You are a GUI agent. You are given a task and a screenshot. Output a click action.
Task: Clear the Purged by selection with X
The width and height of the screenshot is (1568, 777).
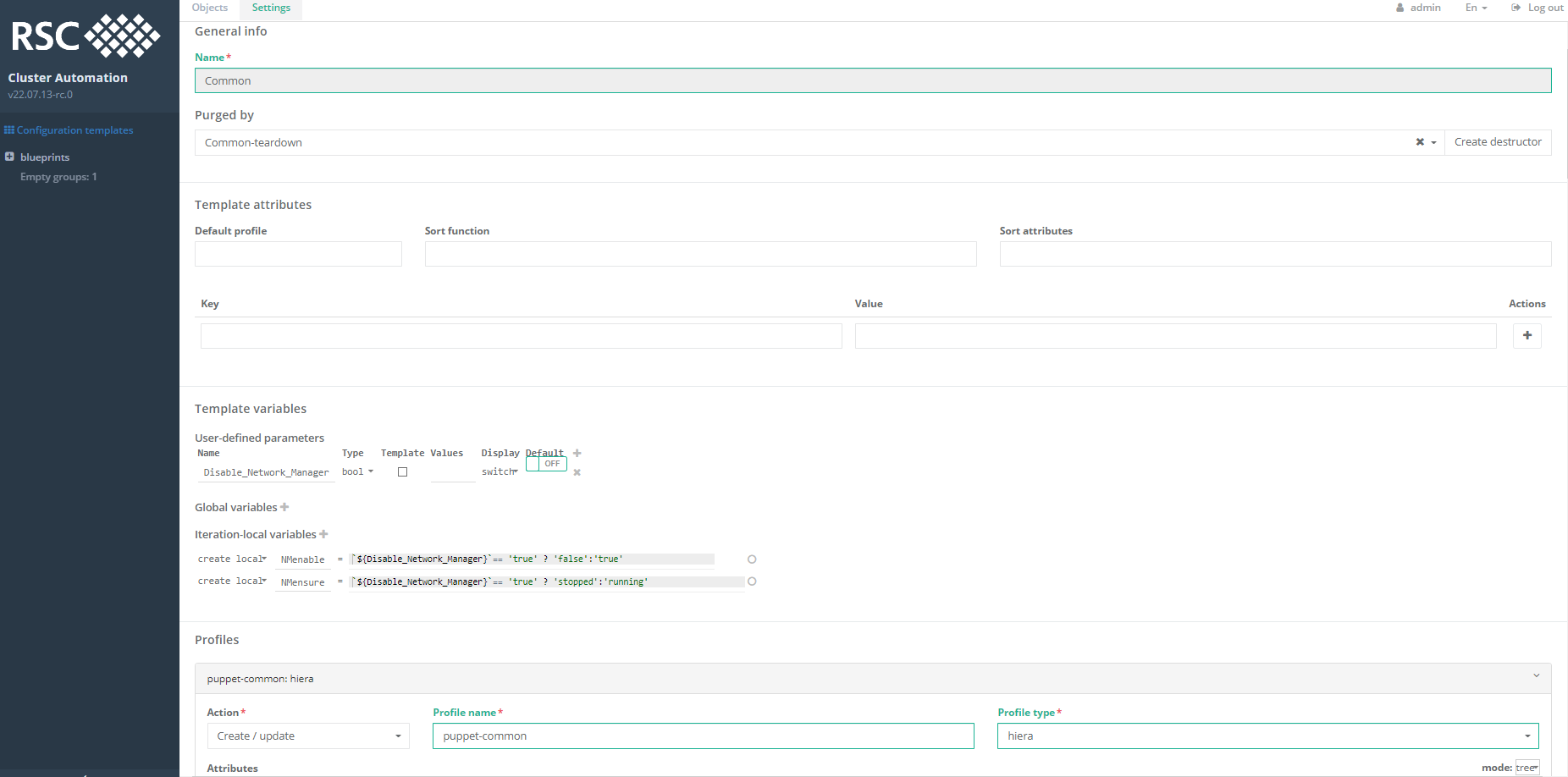click(x=1420, y=142)
